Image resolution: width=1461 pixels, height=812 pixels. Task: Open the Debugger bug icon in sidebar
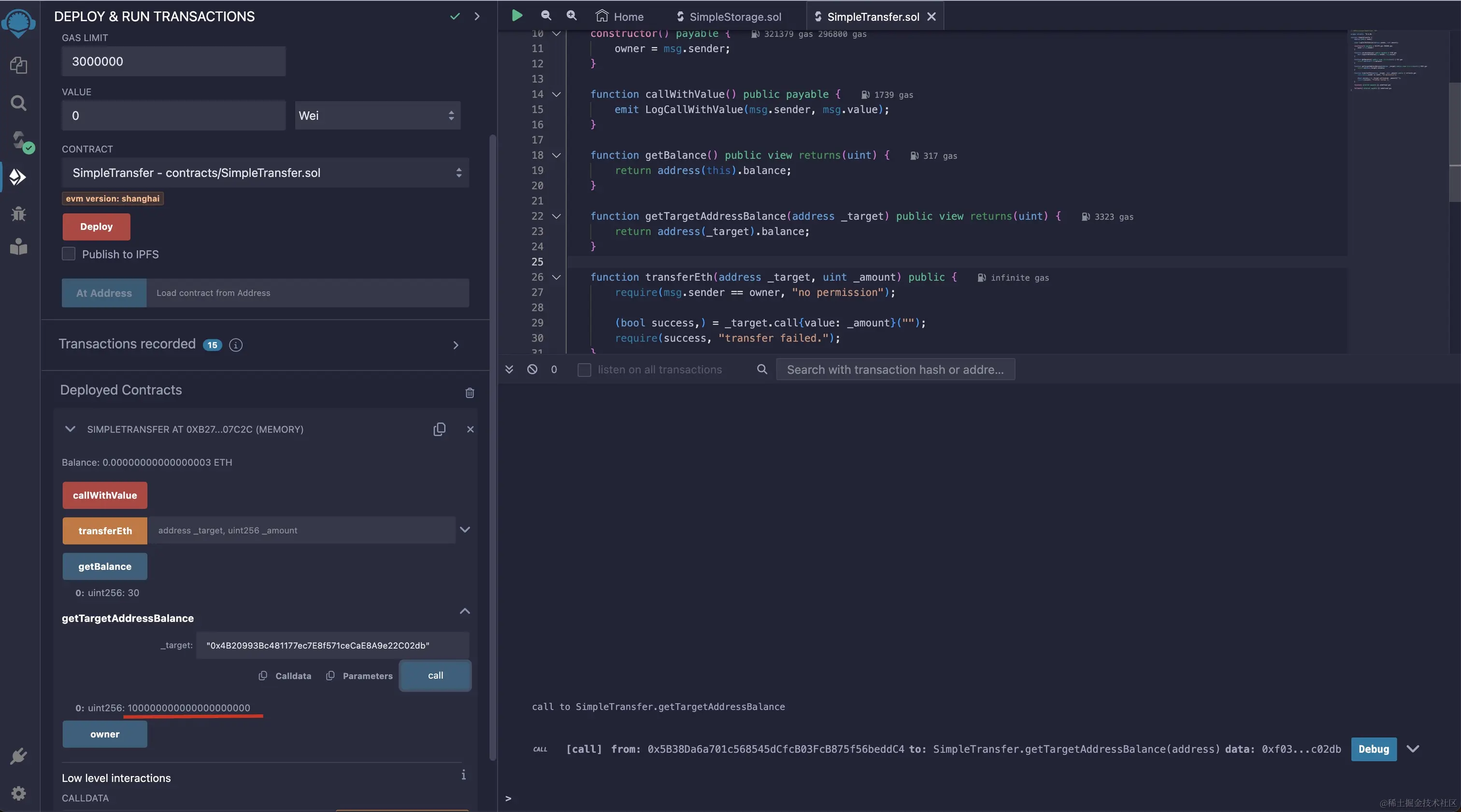point(19,214)
